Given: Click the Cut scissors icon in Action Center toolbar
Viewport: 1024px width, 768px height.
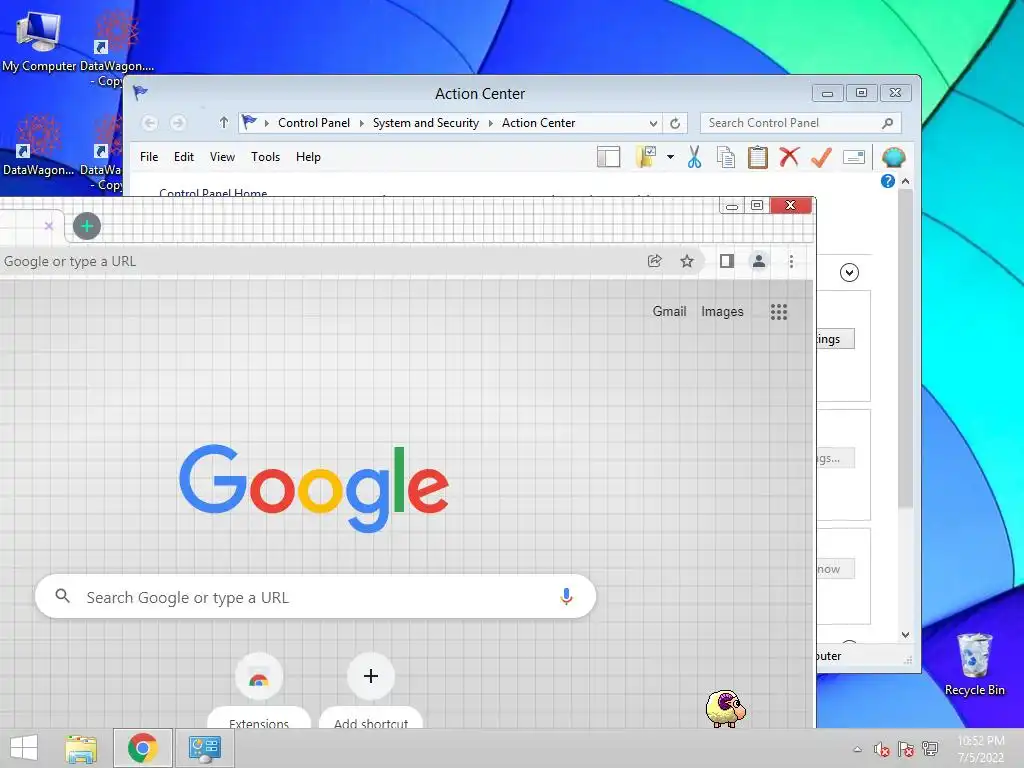Looking at the screenshot, I should (x=694, y=157).
